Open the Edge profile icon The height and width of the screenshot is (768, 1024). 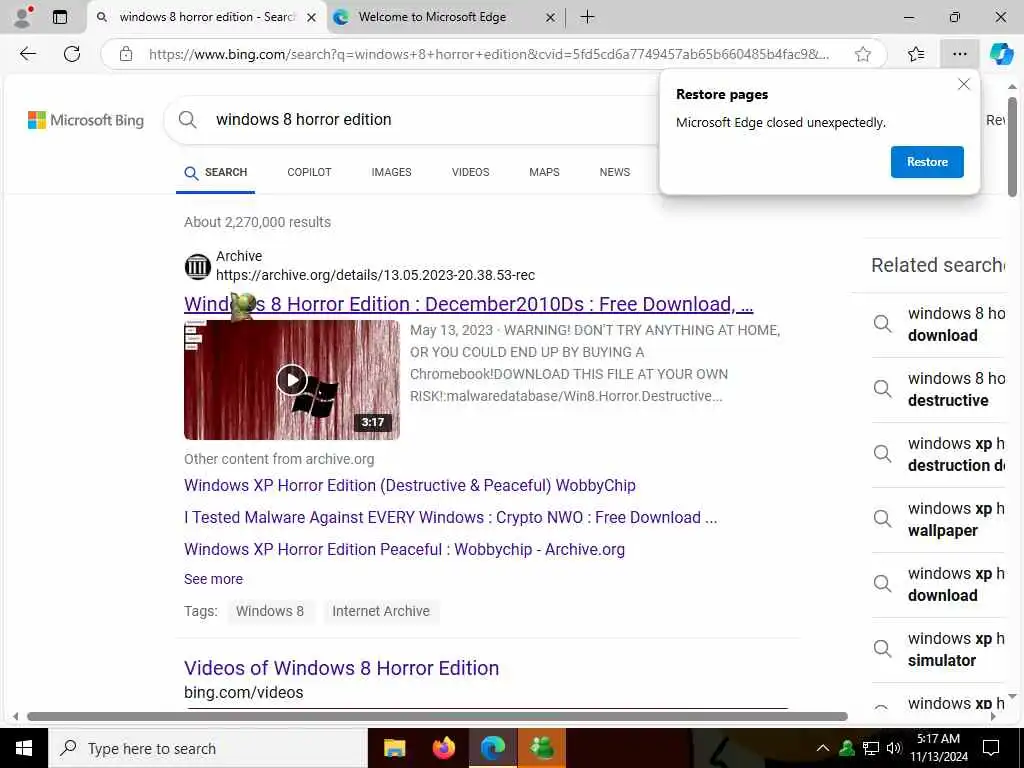pyautogui.click(x=23, y=17)
